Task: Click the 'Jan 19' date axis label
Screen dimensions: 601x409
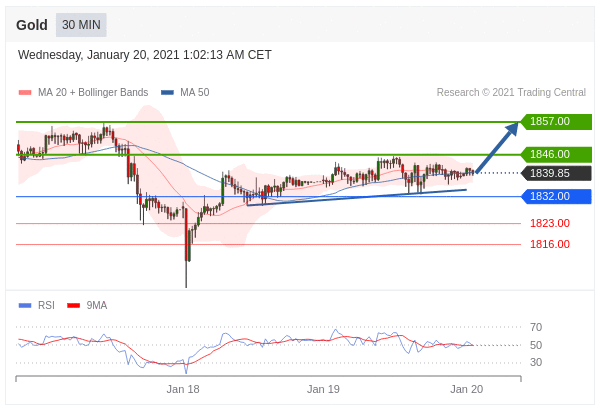Action: click(323, 389)
